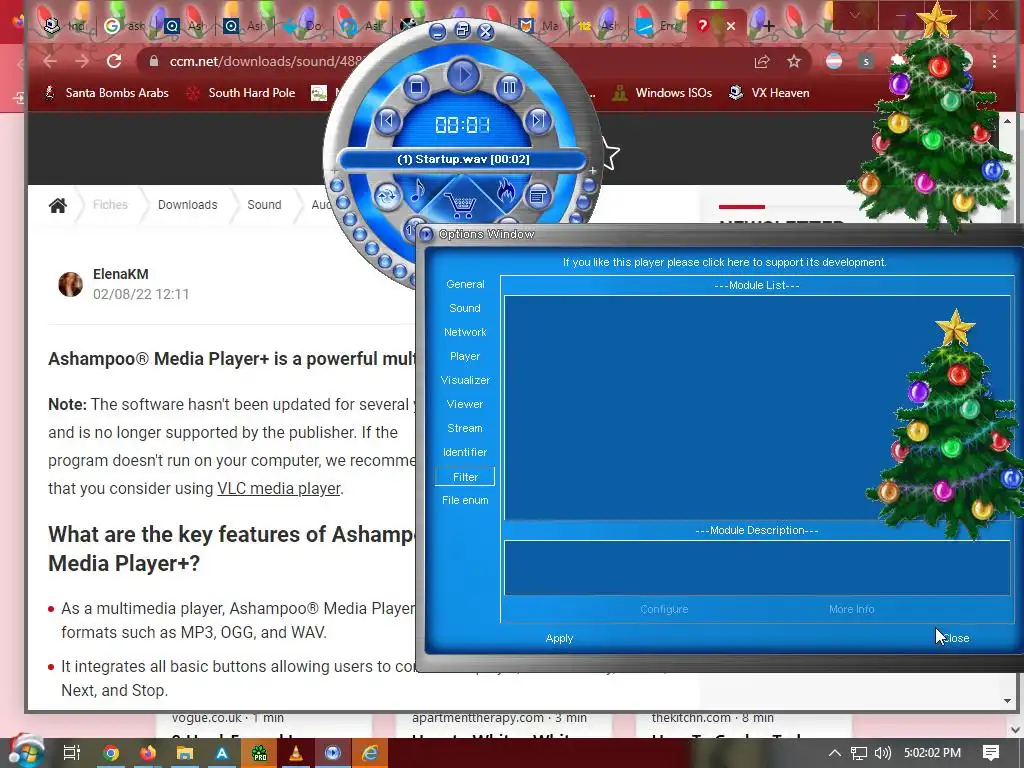Screen dimensions: 1024x768
Task: Click the music note icon on player
Action: click(x=417, y=192)
